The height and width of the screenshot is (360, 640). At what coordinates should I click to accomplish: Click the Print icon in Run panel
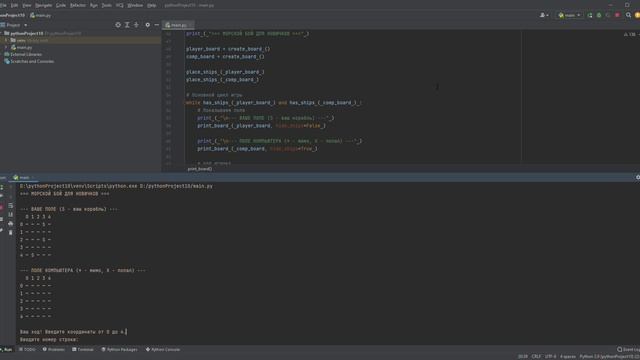click(x=11, y=224)
